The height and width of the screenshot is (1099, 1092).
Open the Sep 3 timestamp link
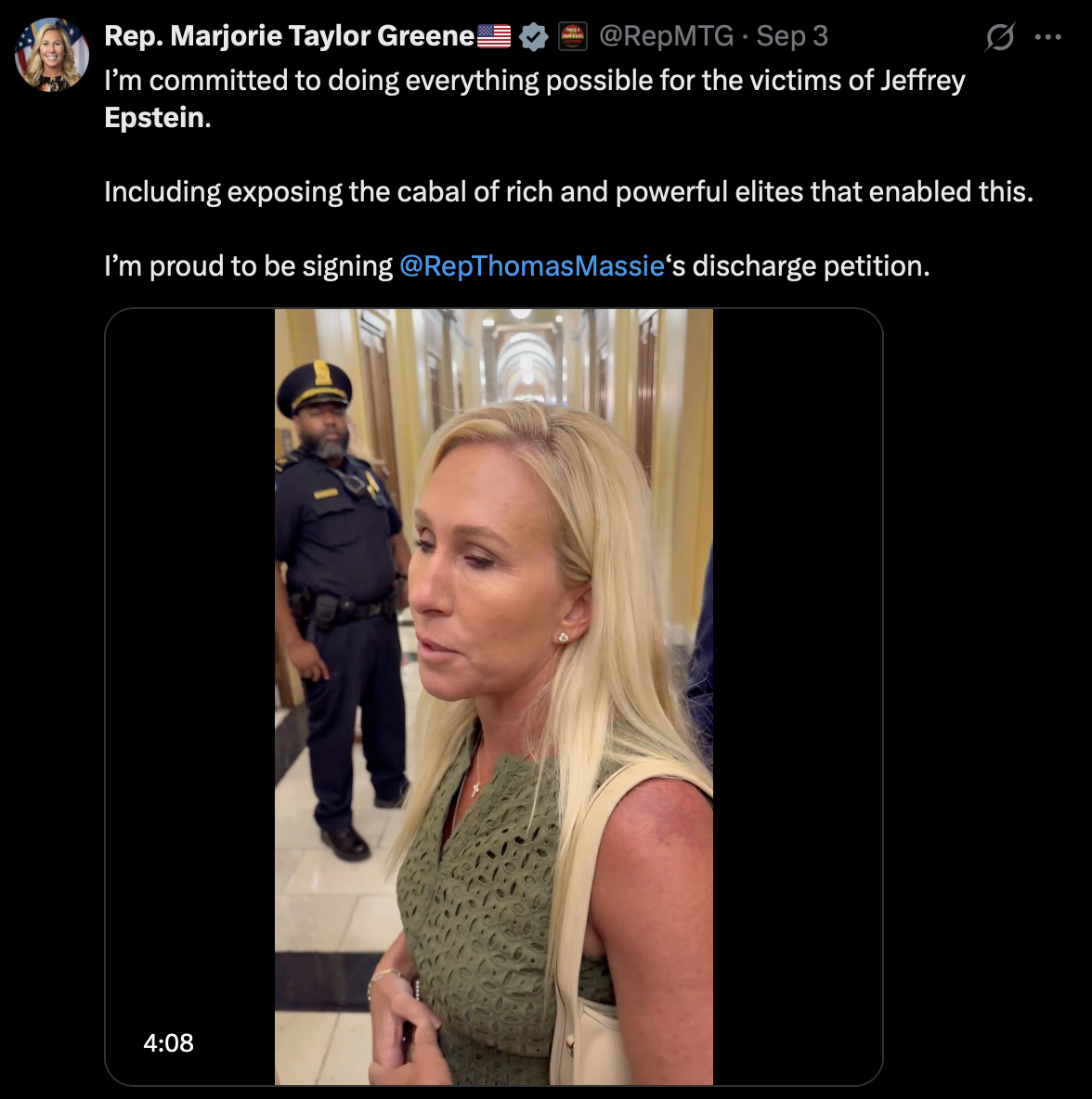click(x=792, y=36)
